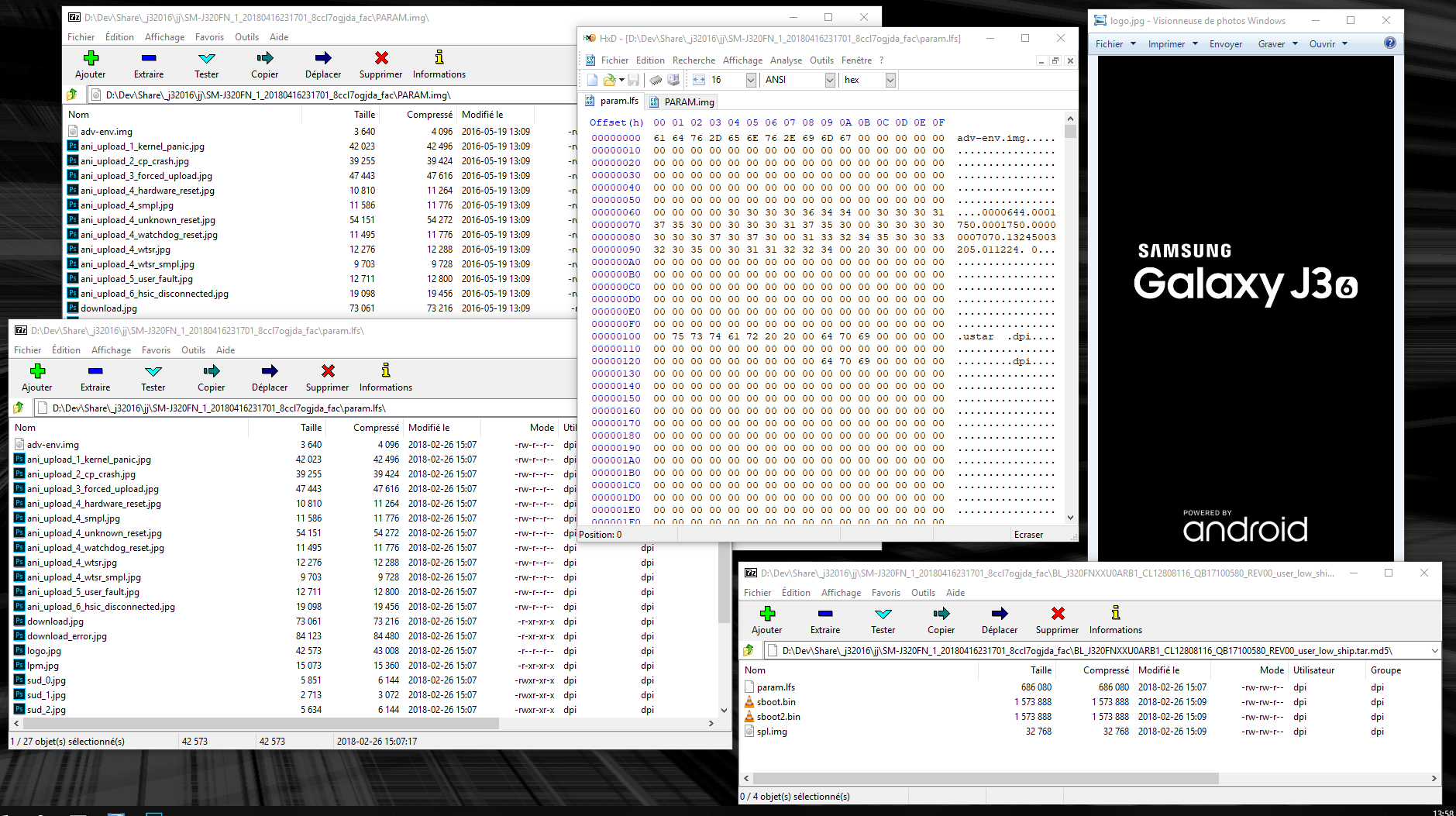Sort by Modifié le in param.lfs window
Image resolution: width=1456 pixels, height=816 pixels.
(x=429, y=428)
